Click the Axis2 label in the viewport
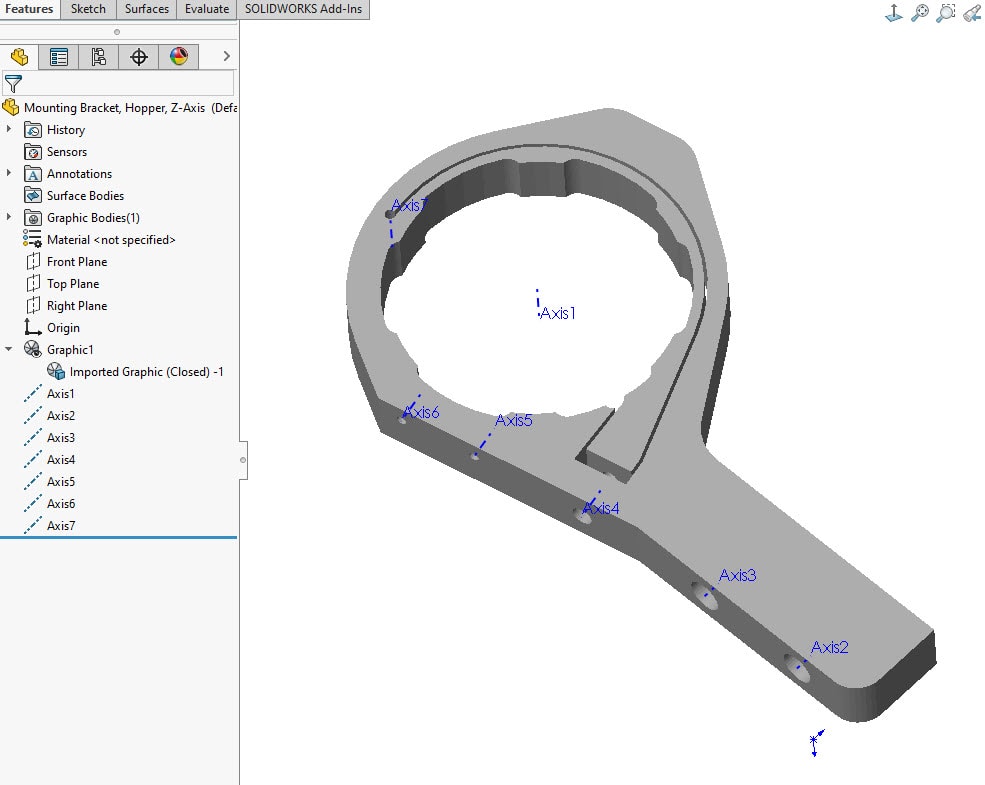The image size is (985, 785). [829, 647]
